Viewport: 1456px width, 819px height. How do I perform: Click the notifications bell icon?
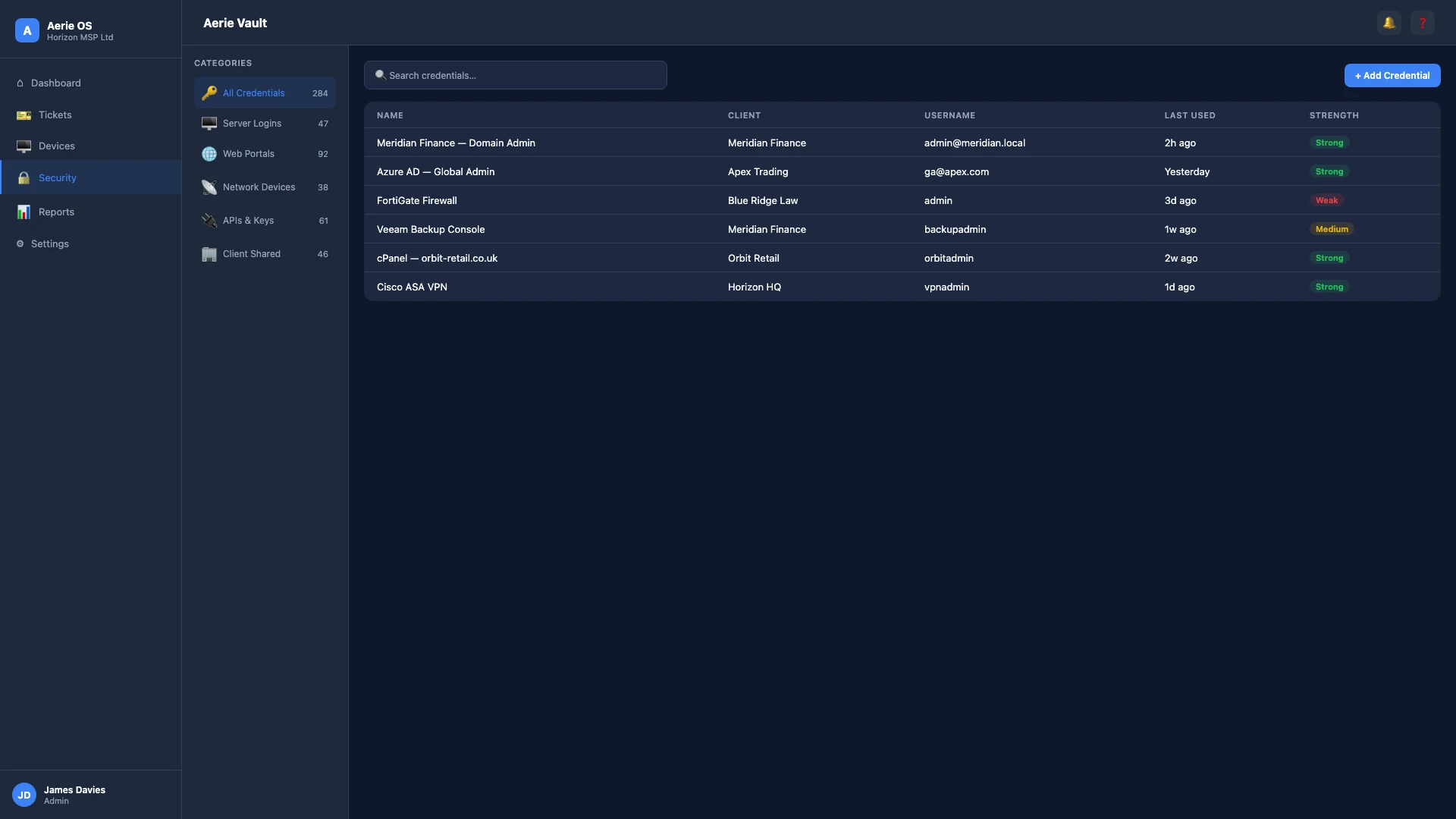(x=1389, y=23)
